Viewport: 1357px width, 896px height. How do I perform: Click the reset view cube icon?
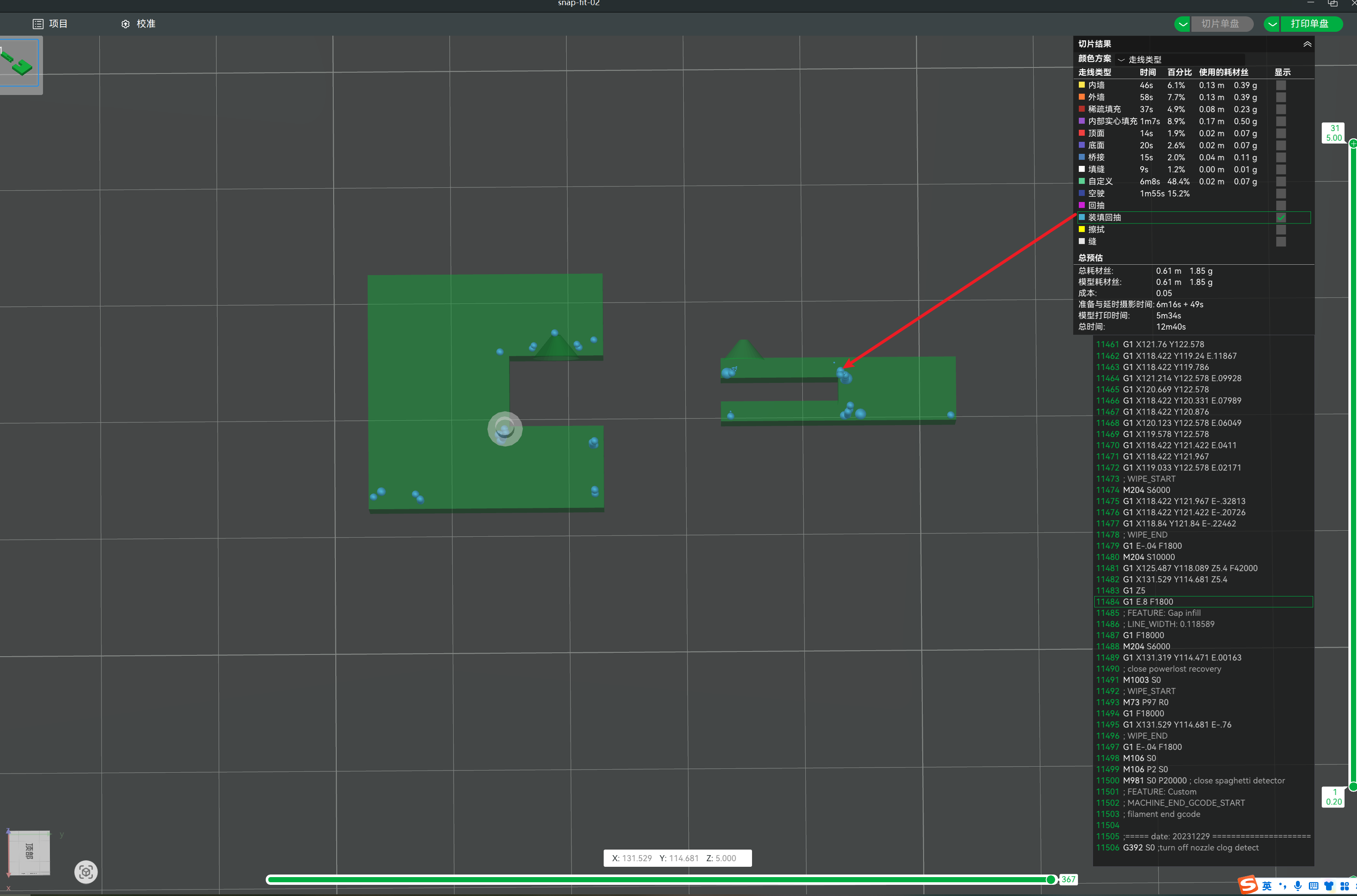click(x=86, y=872)
